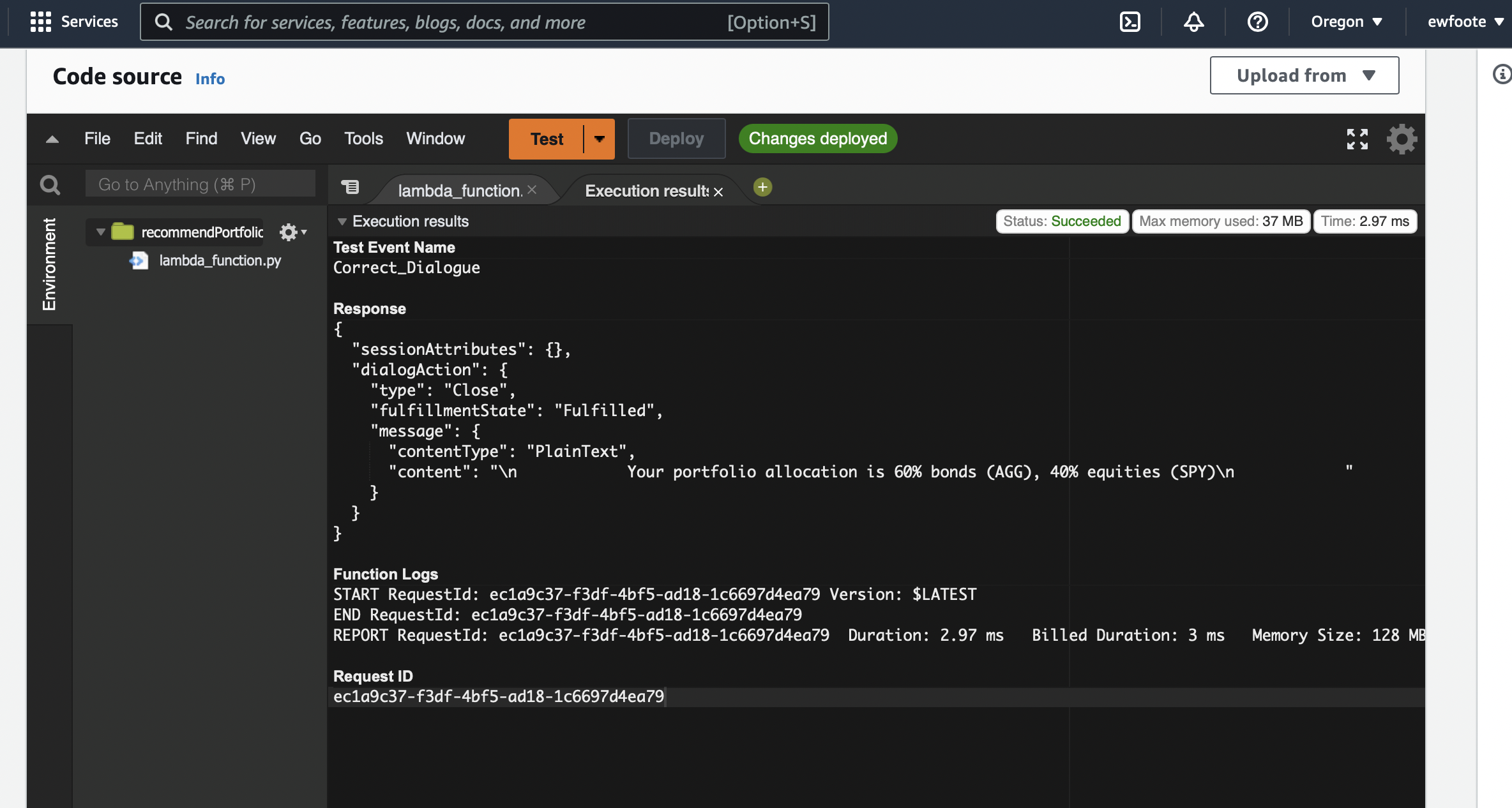Click the orange Test button
The height and width of the screenshot is (808, 1512).
[547, 138]
